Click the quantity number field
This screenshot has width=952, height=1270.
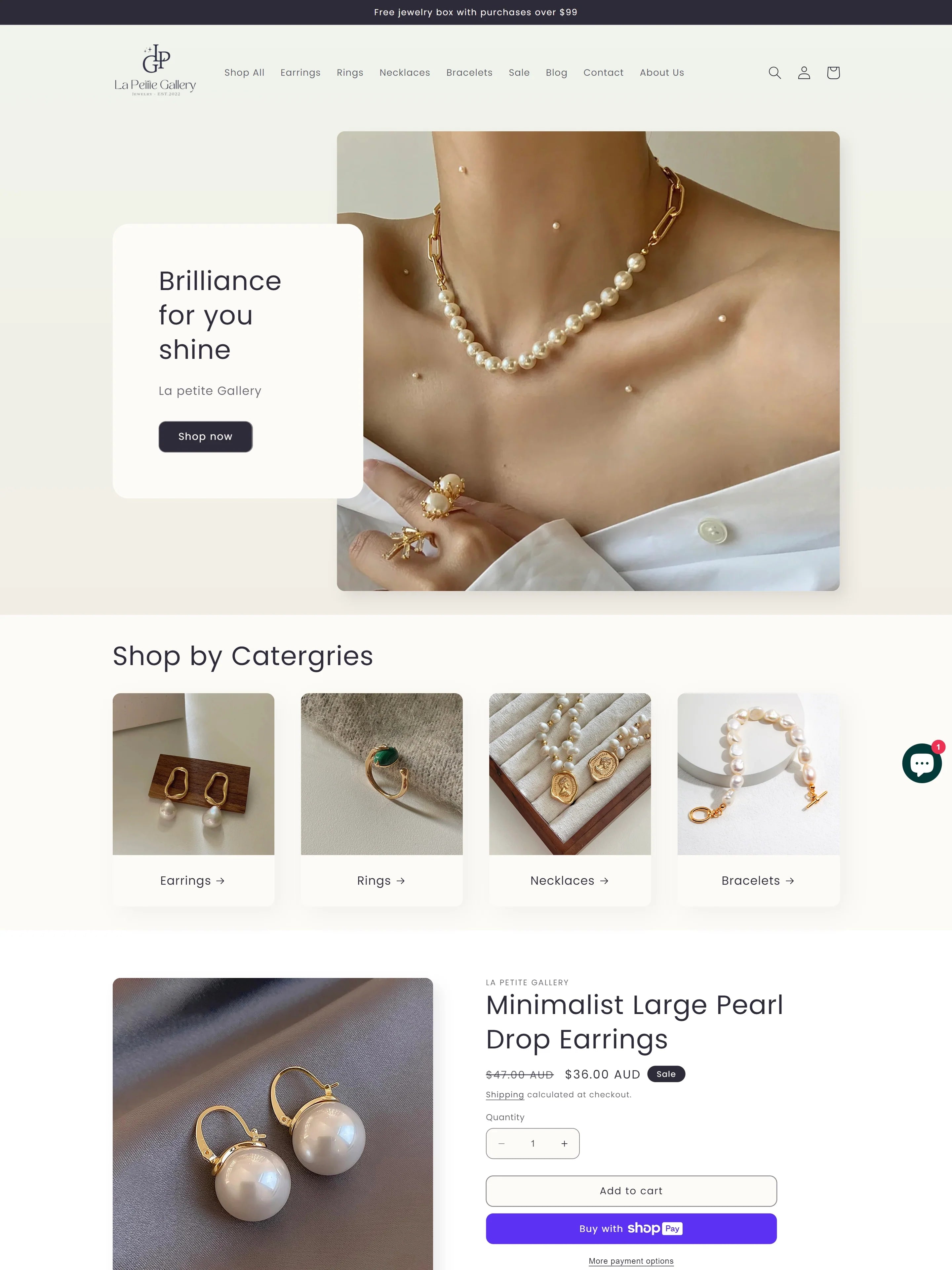pyautogui.click(x=533, y=1144)
